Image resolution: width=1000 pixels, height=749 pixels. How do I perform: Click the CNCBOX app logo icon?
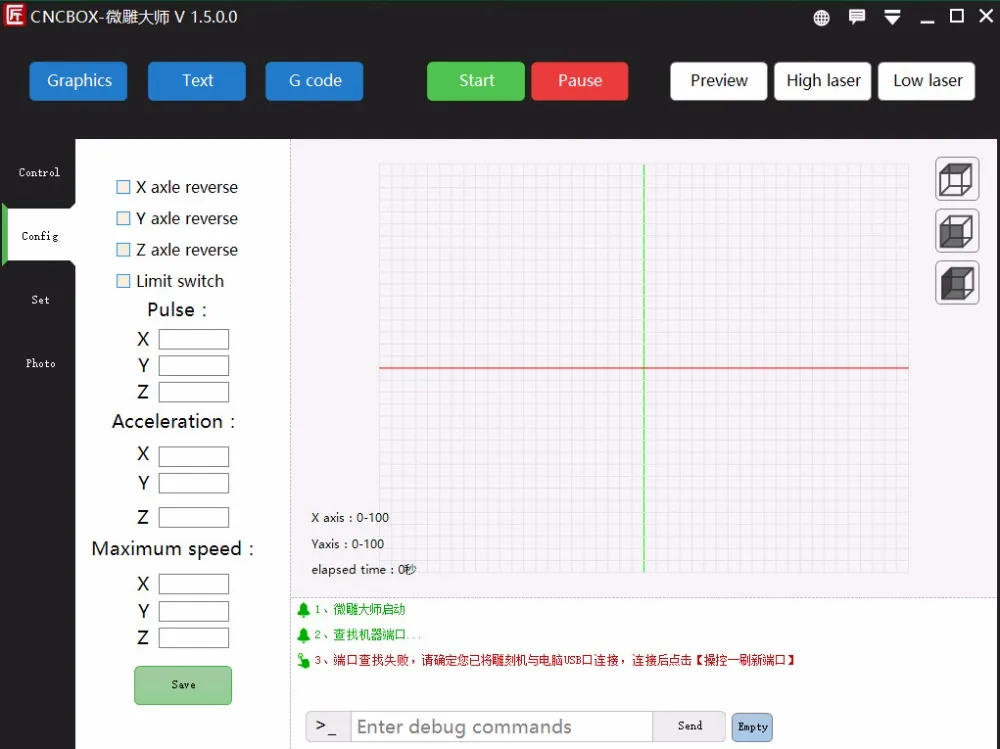14,15
